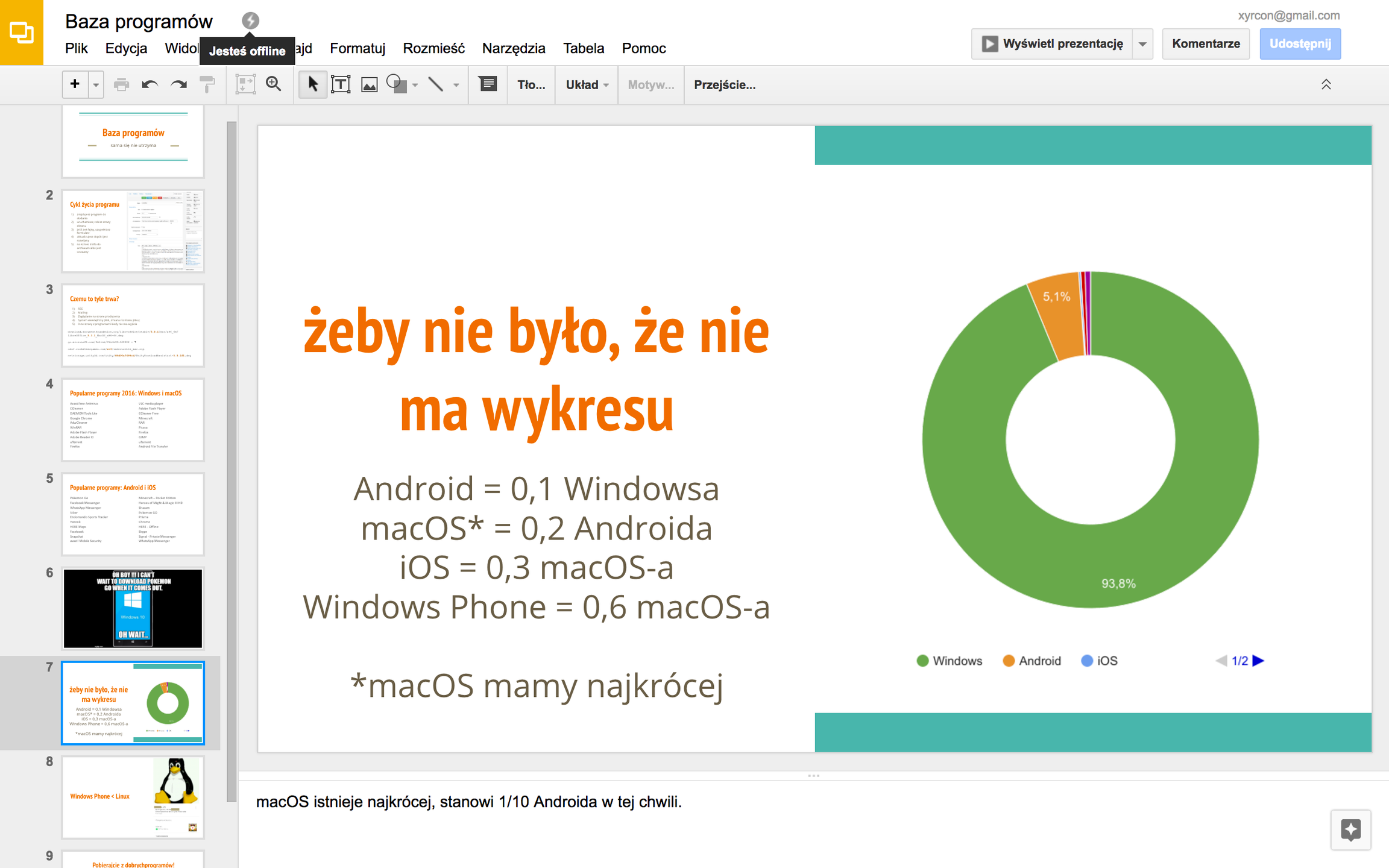The width and height of the screenshot is (1389, 868).
Task: Select slide 7 wykres thumbnail
Action: 133,703
